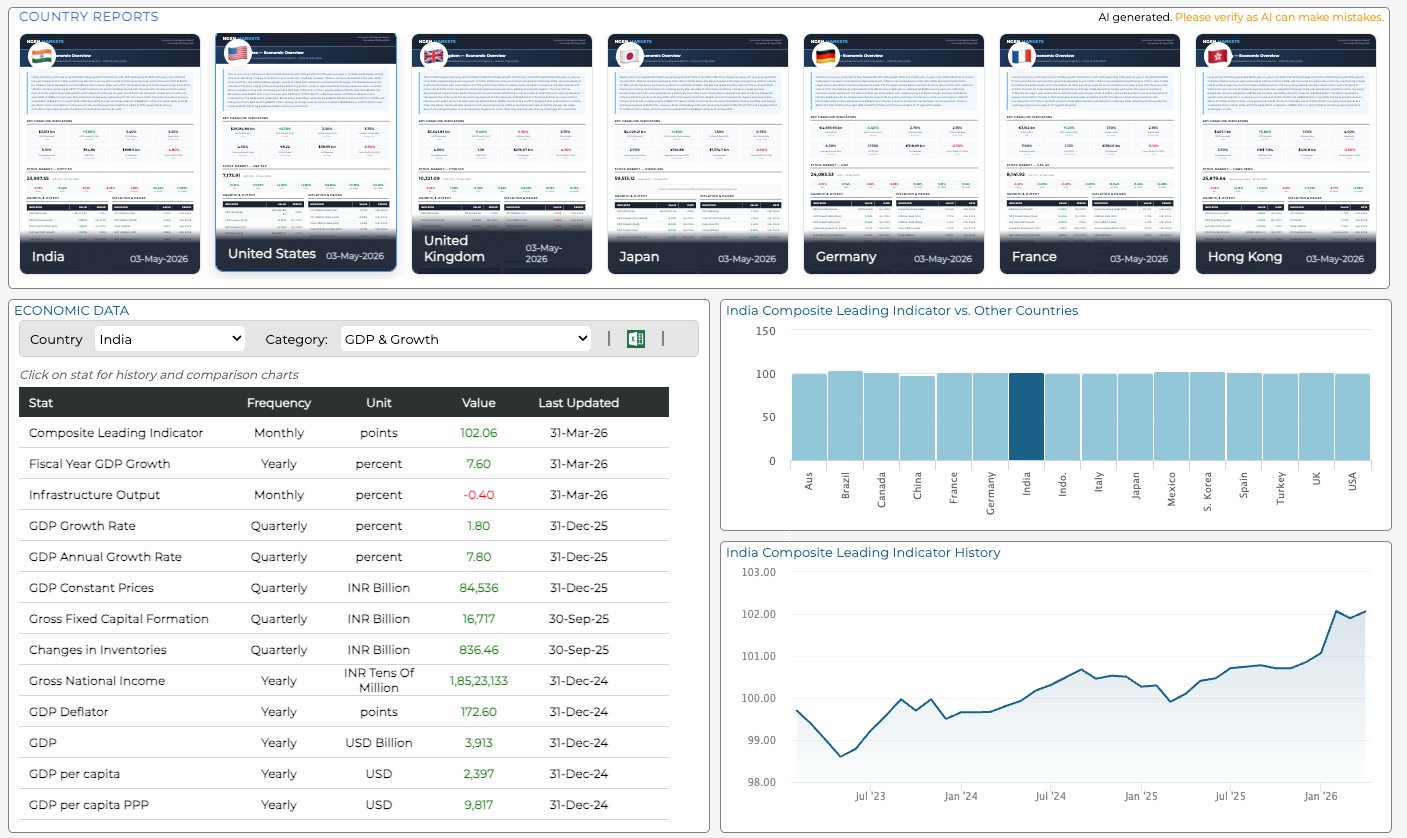Open the France country report thumbnail

click(x=1090, y=153)
